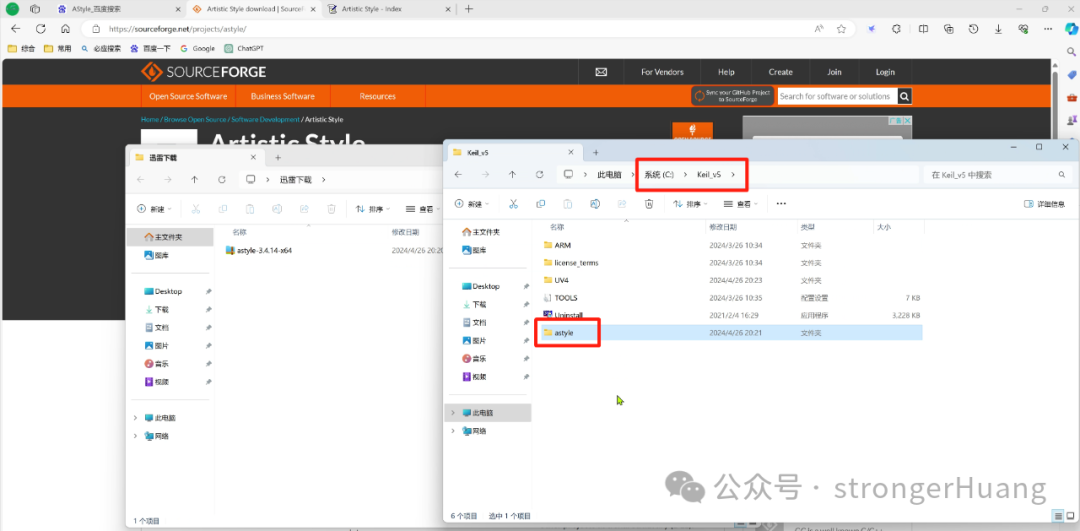Open the 新建 (new) dropdown in Keil_v5
1080x531 pixels.
(472, 204)
